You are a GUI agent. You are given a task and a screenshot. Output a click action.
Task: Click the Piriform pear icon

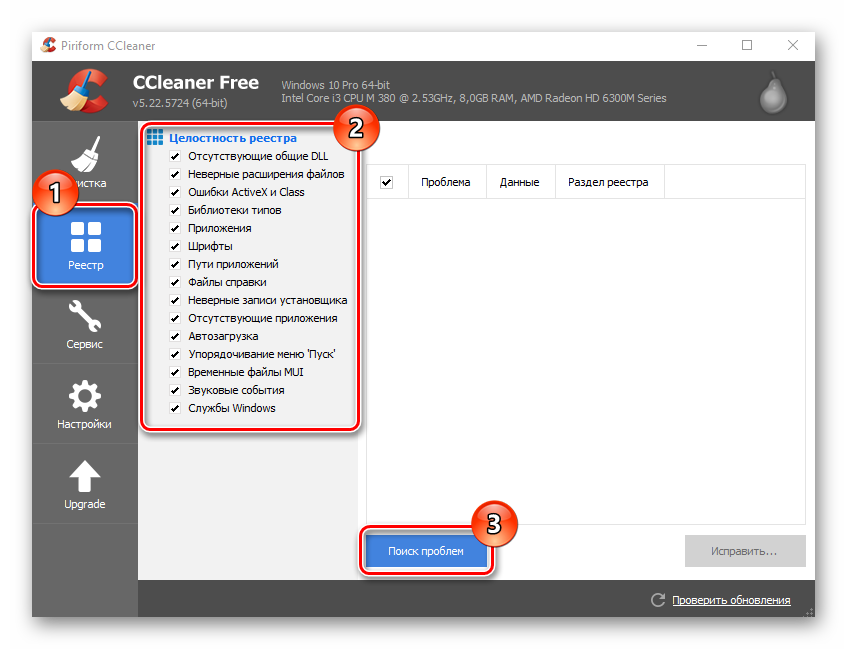(773, 92)
